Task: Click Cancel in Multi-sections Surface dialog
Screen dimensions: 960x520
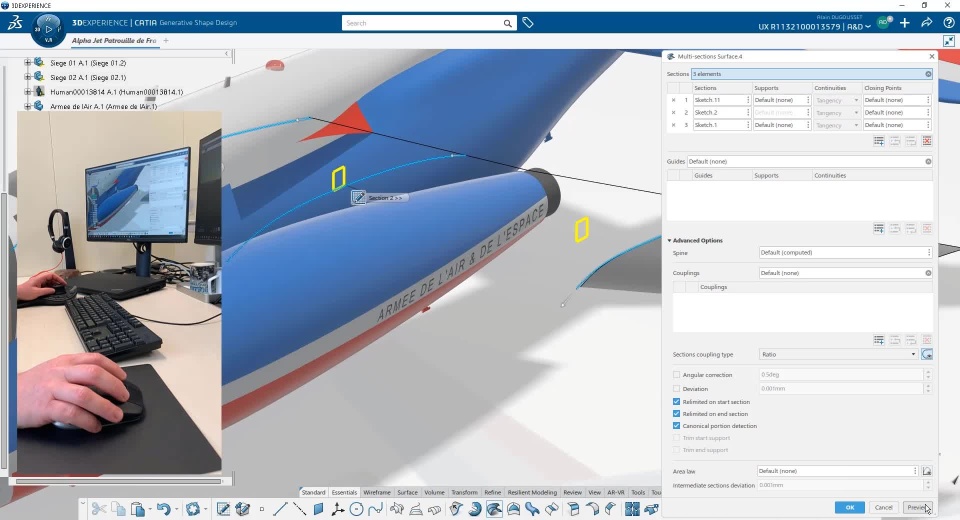Action: (883, 507)
